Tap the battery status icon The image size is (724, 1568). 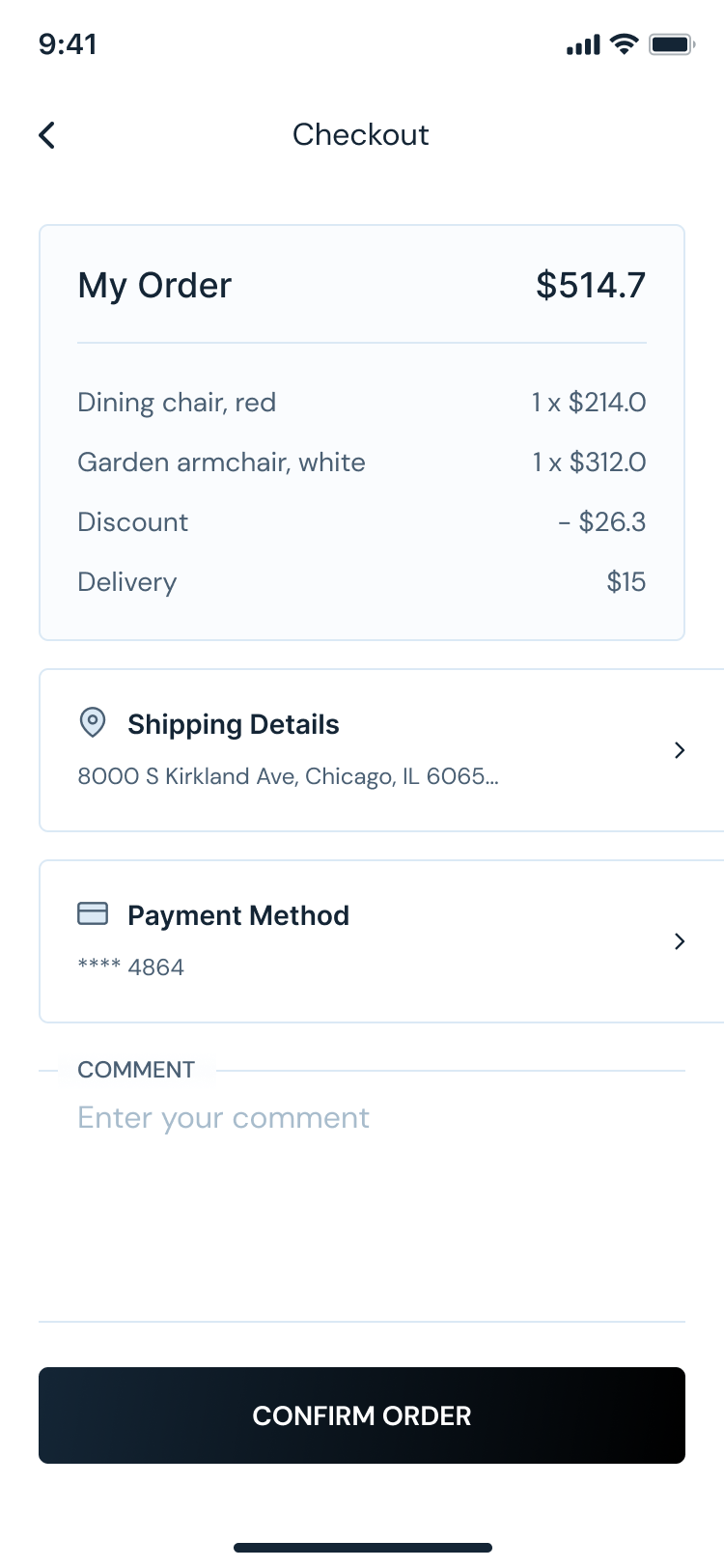tap(671, 44)
